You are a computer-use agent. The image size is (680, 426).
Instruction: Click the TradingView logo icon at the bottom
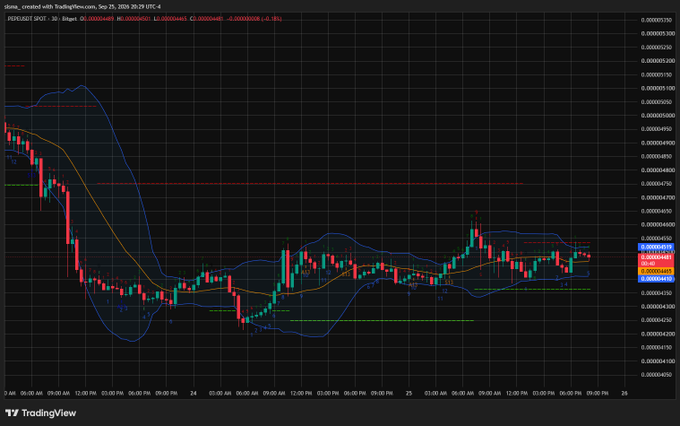[12, 413]
